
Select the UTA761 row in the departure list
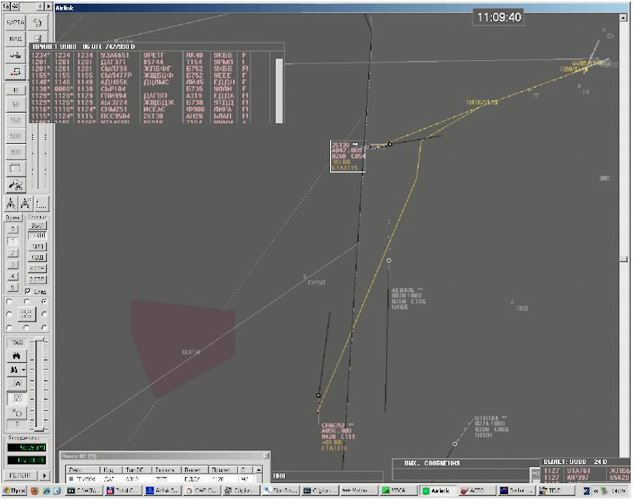pyautogui.click(x=586, y=470)
